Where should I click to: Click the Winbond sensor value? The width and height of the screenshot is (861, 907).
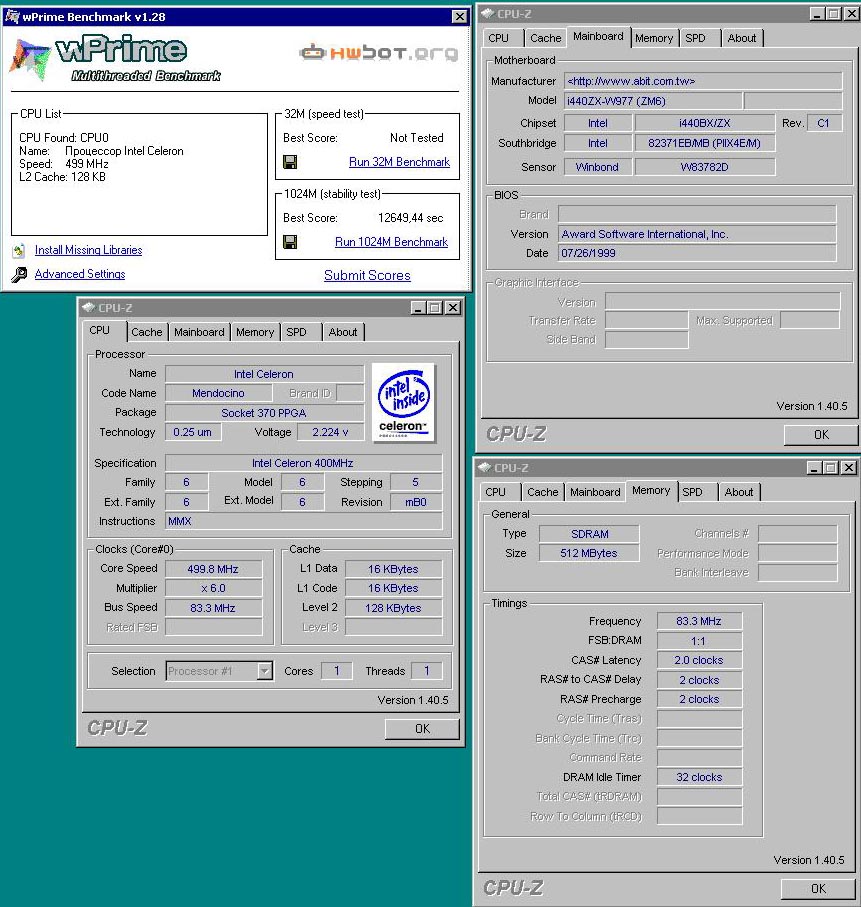click(597, 167)
